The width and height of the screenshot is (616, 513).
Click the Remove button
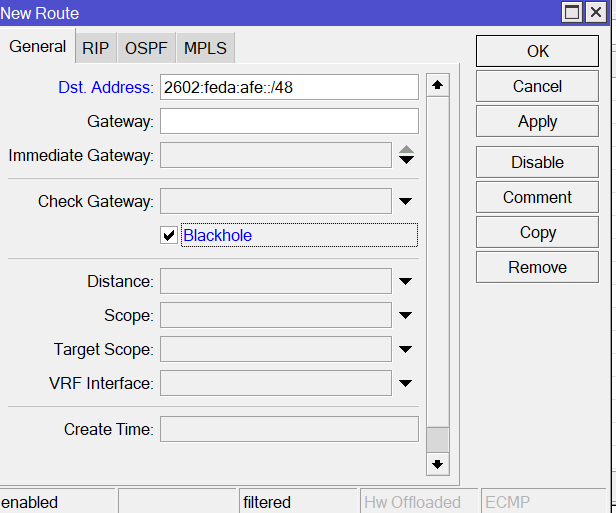click(x=537, y=267)
